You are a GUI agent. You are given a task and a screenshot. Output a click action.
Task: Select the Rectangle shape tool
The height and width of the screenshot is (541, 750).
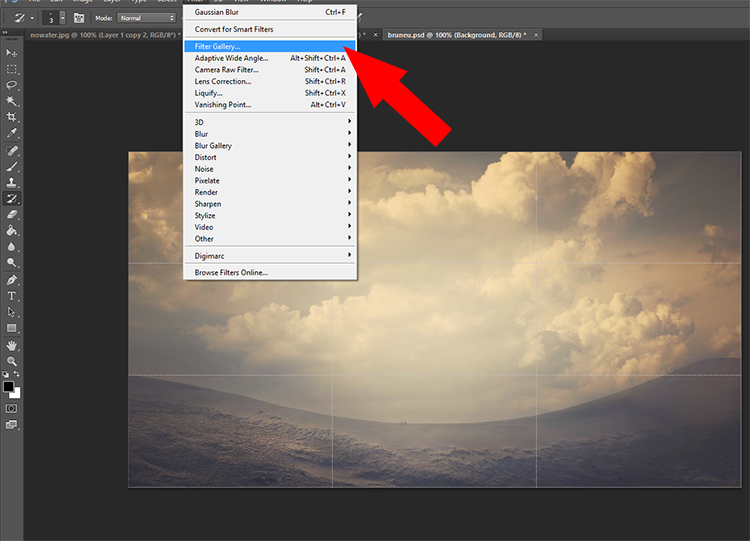tap(11, 328)
